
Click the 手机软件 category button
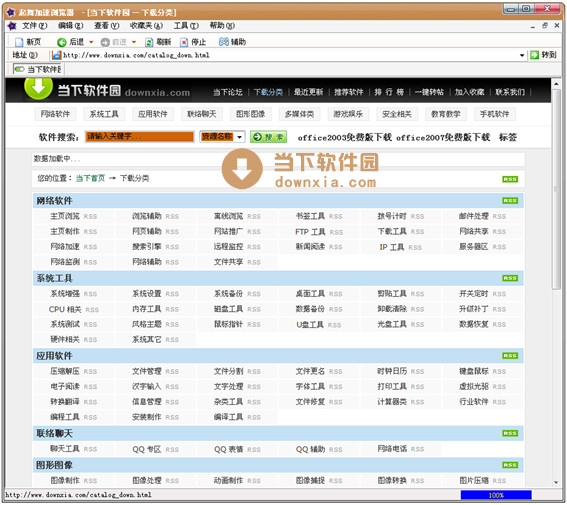(495, 114)
